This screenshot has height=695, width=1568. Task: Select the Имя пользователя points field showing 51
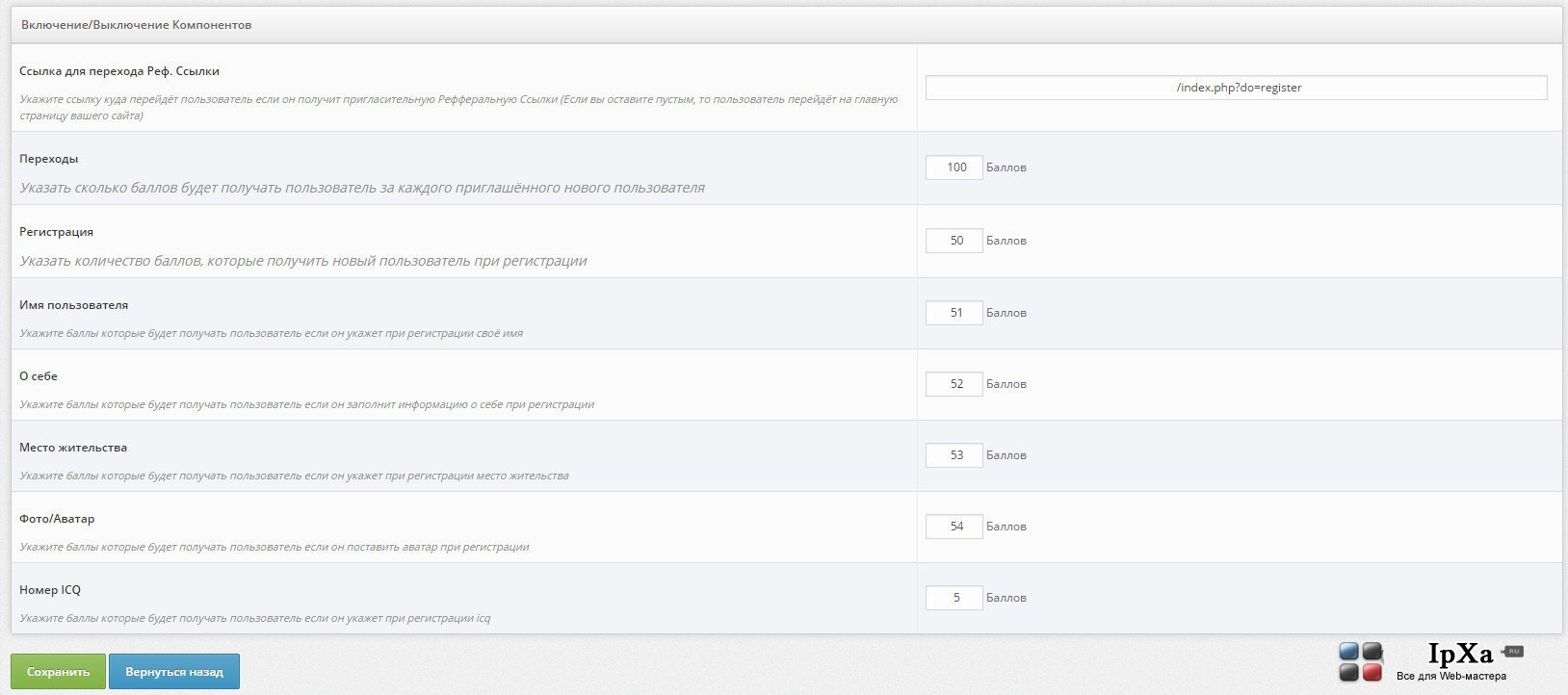[954, 313]
